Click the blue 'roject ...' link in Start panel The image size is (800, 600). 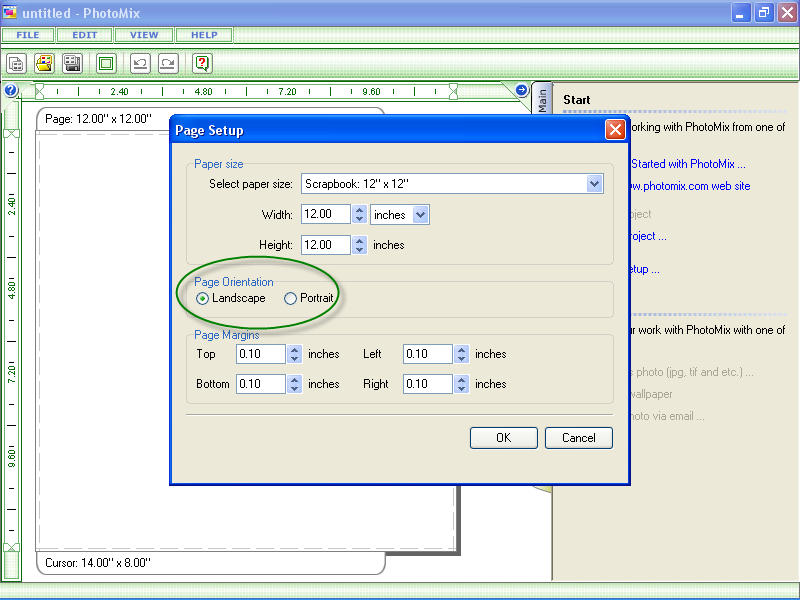[648, 236]
